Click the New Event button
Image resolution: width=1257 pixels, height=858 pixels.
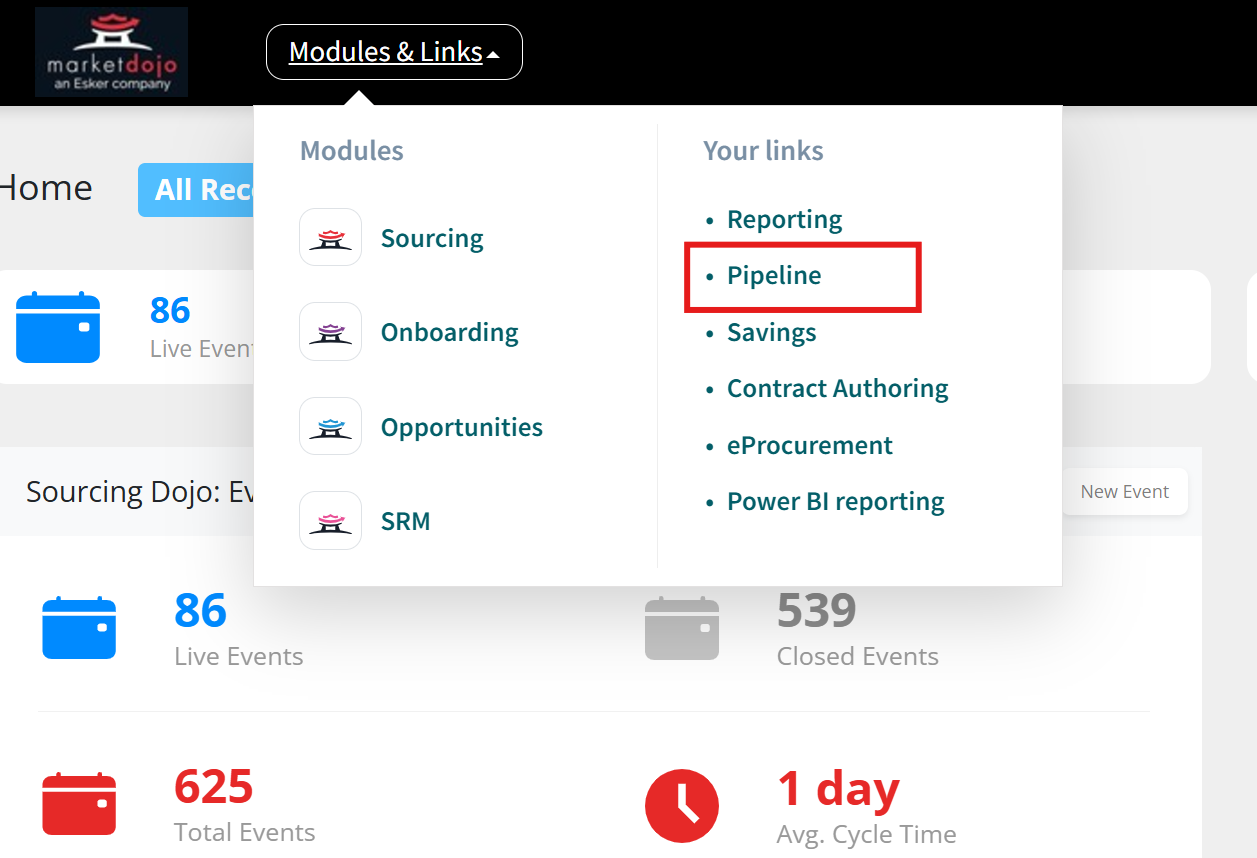(1124, 492)
